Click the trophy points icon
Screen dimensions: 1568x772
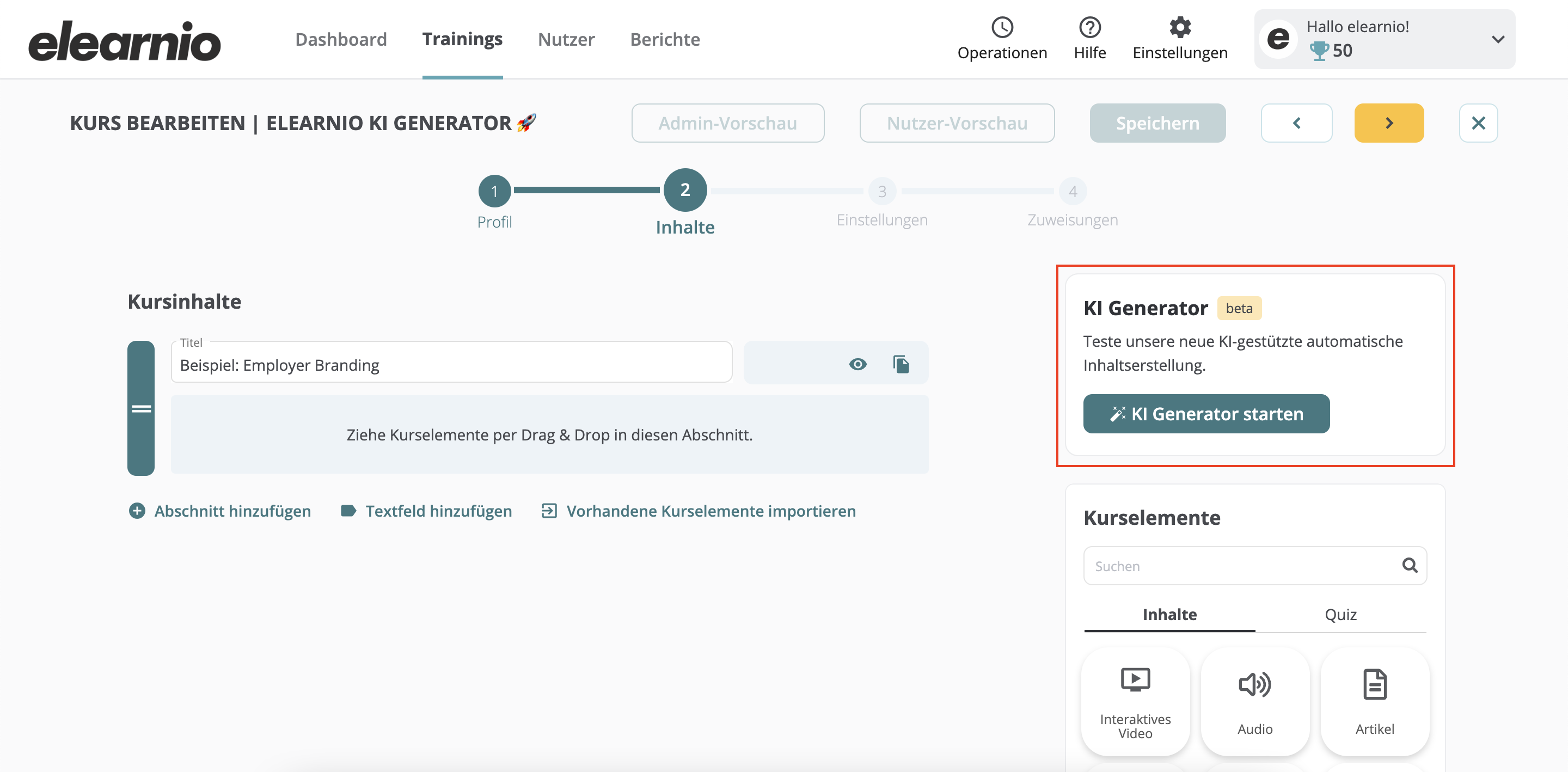(1319, 51)
